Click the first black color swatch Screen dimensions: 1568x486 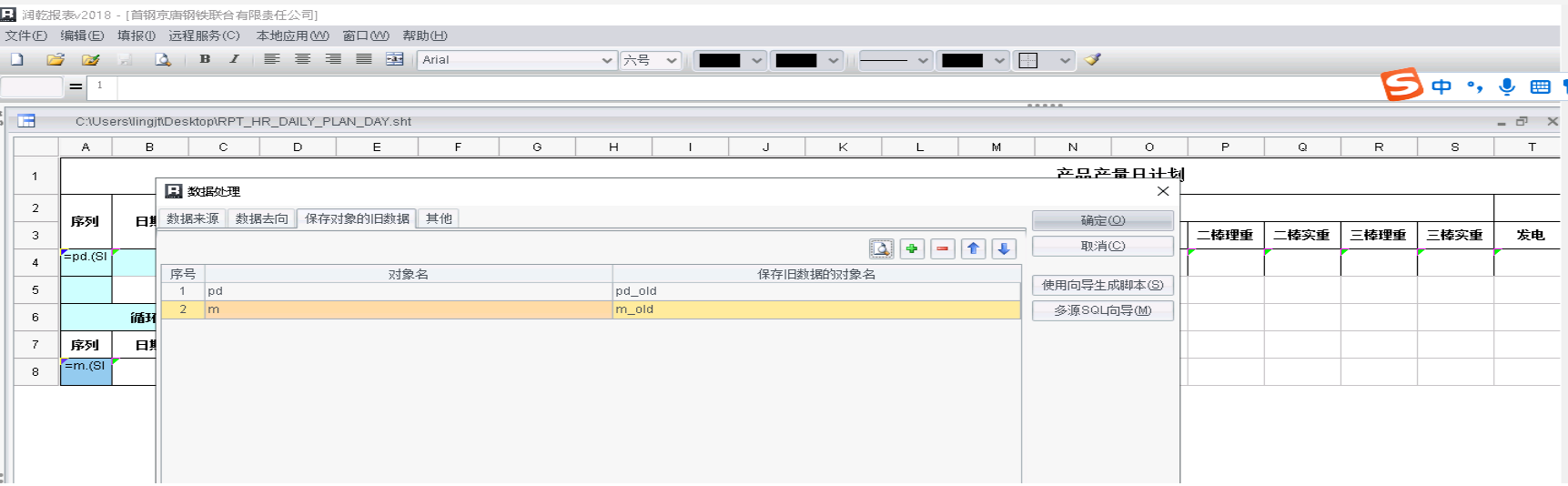(720, 60)
